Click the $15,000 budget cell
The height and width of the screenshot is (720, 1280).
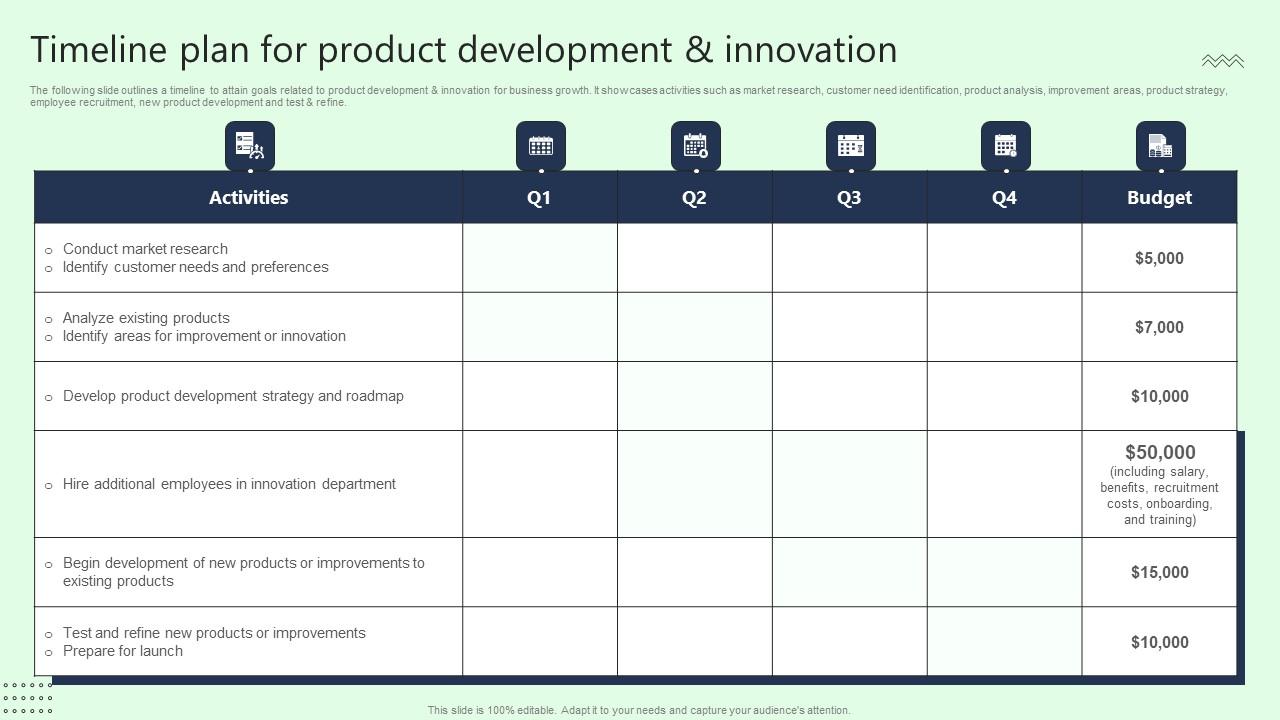[x=1160, y=572]
